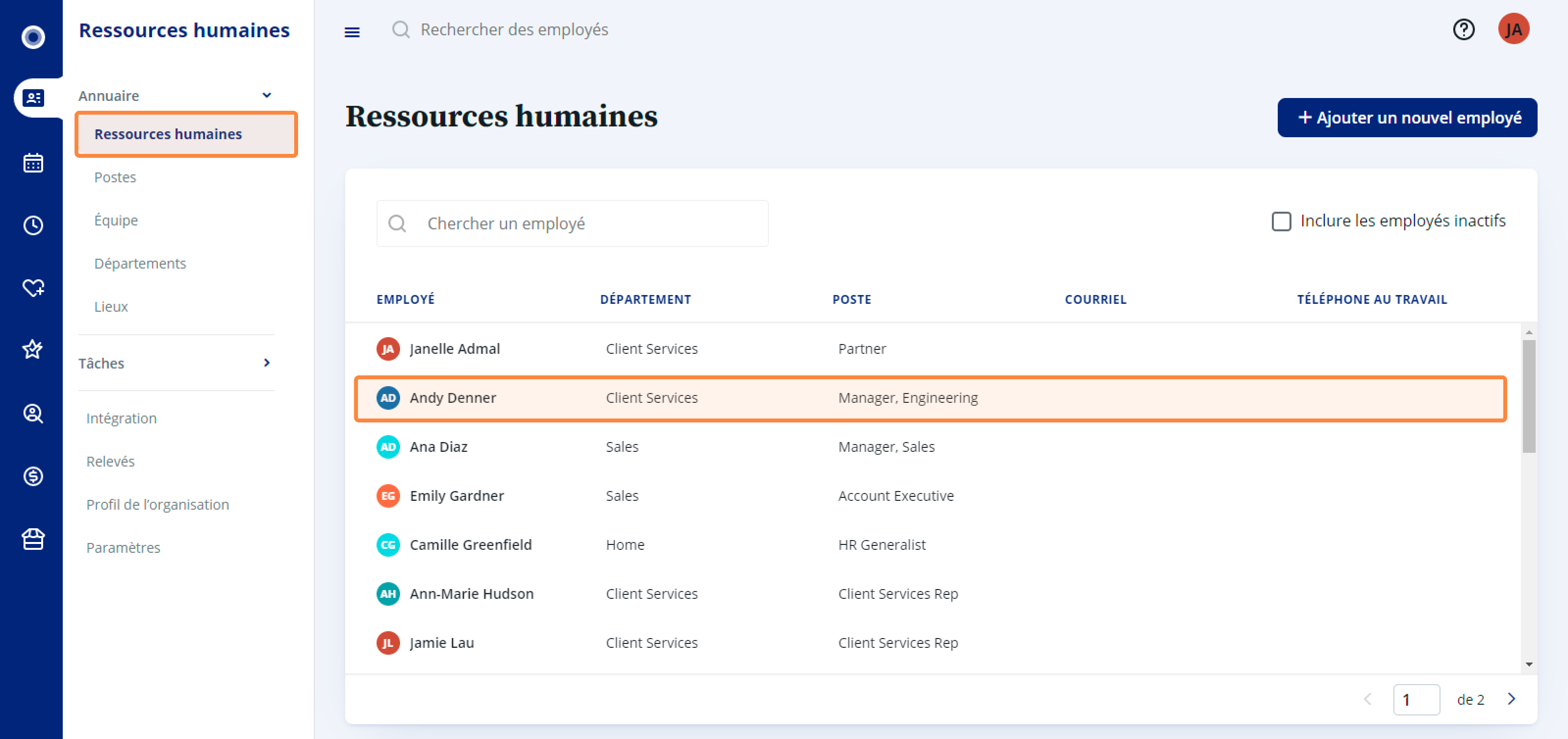1568x739 pixels.
Task: Open the Paramètres menu item
Action: tap(123, 548)
